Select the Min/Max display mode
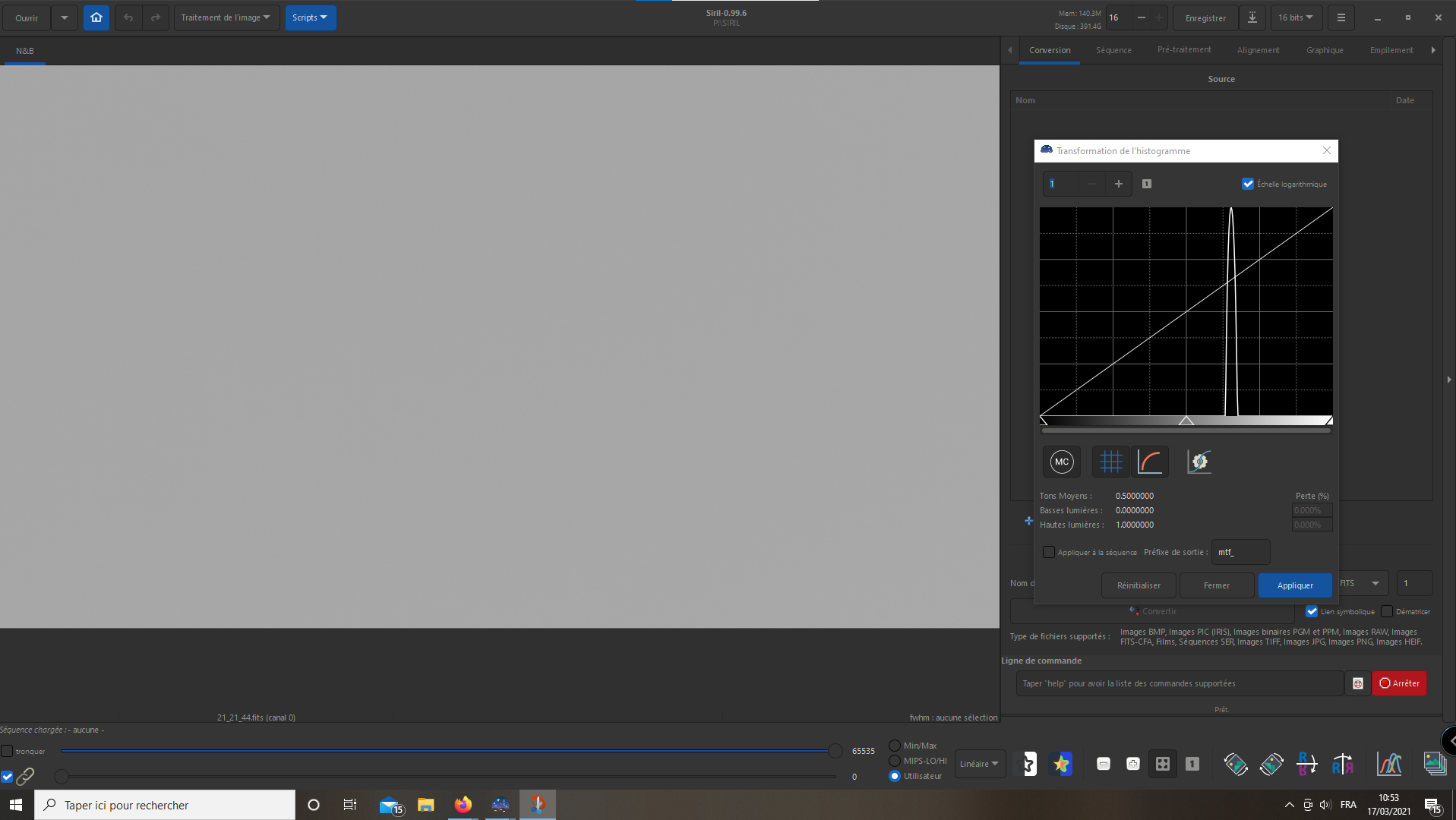The image size is (1456, 820). (895, 746)
